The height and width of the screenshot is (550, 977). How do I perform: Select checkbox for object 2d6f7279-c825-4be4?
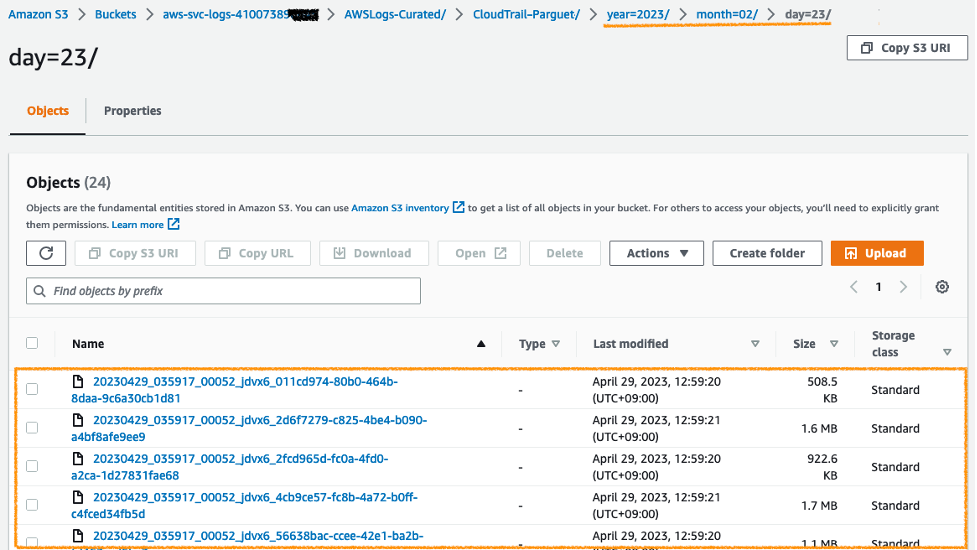(32, 428)
